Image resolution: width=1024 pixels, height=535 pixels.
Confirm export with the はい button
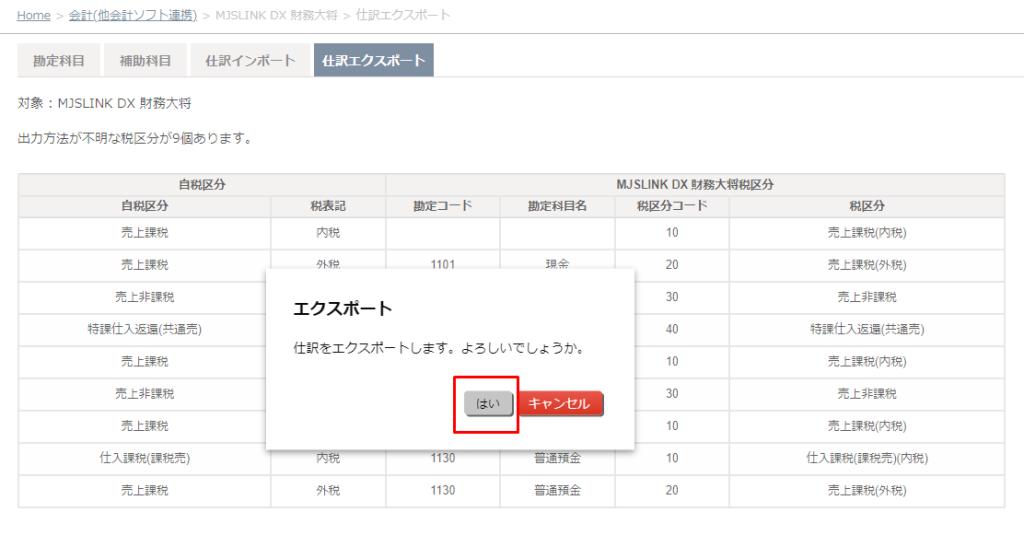point(488,404)
